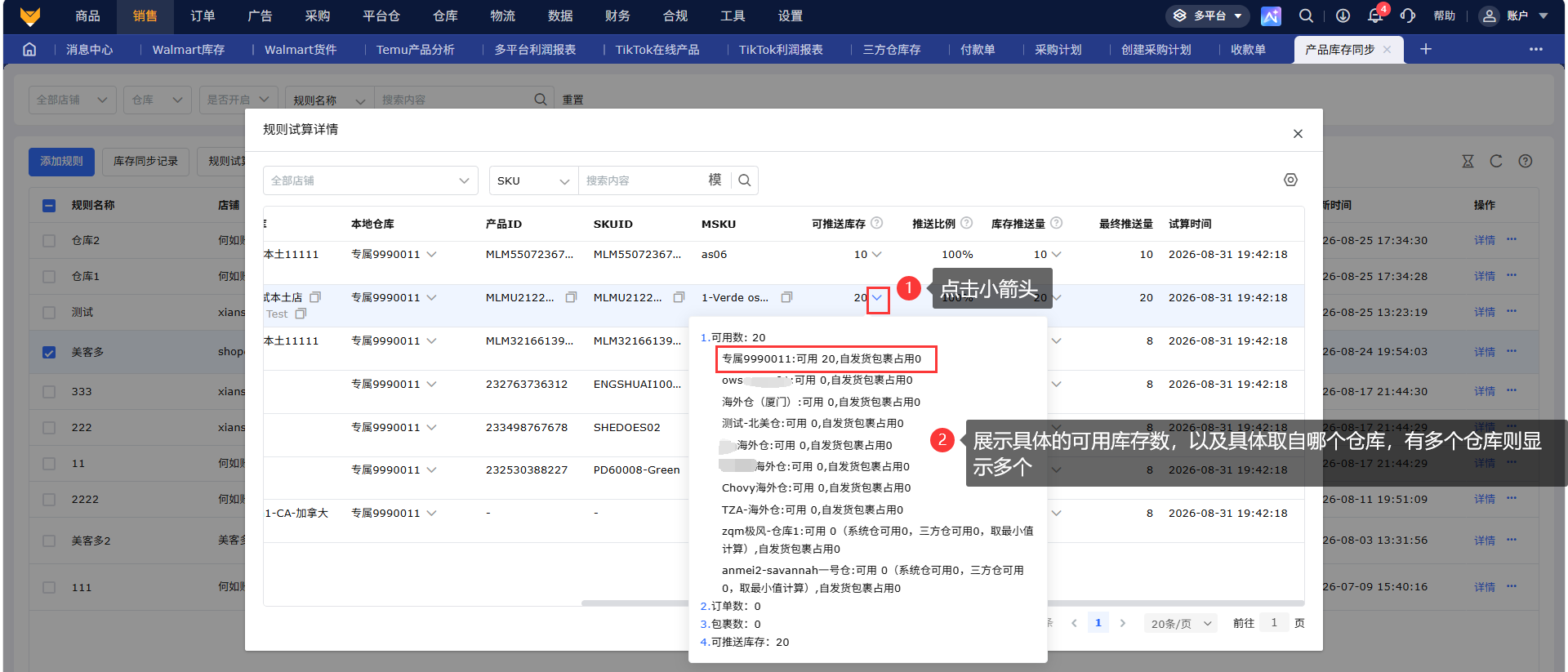1568x672 pixels.
Task: Switch to the Walmart库存 tab
Action: [x=189, y=50]
